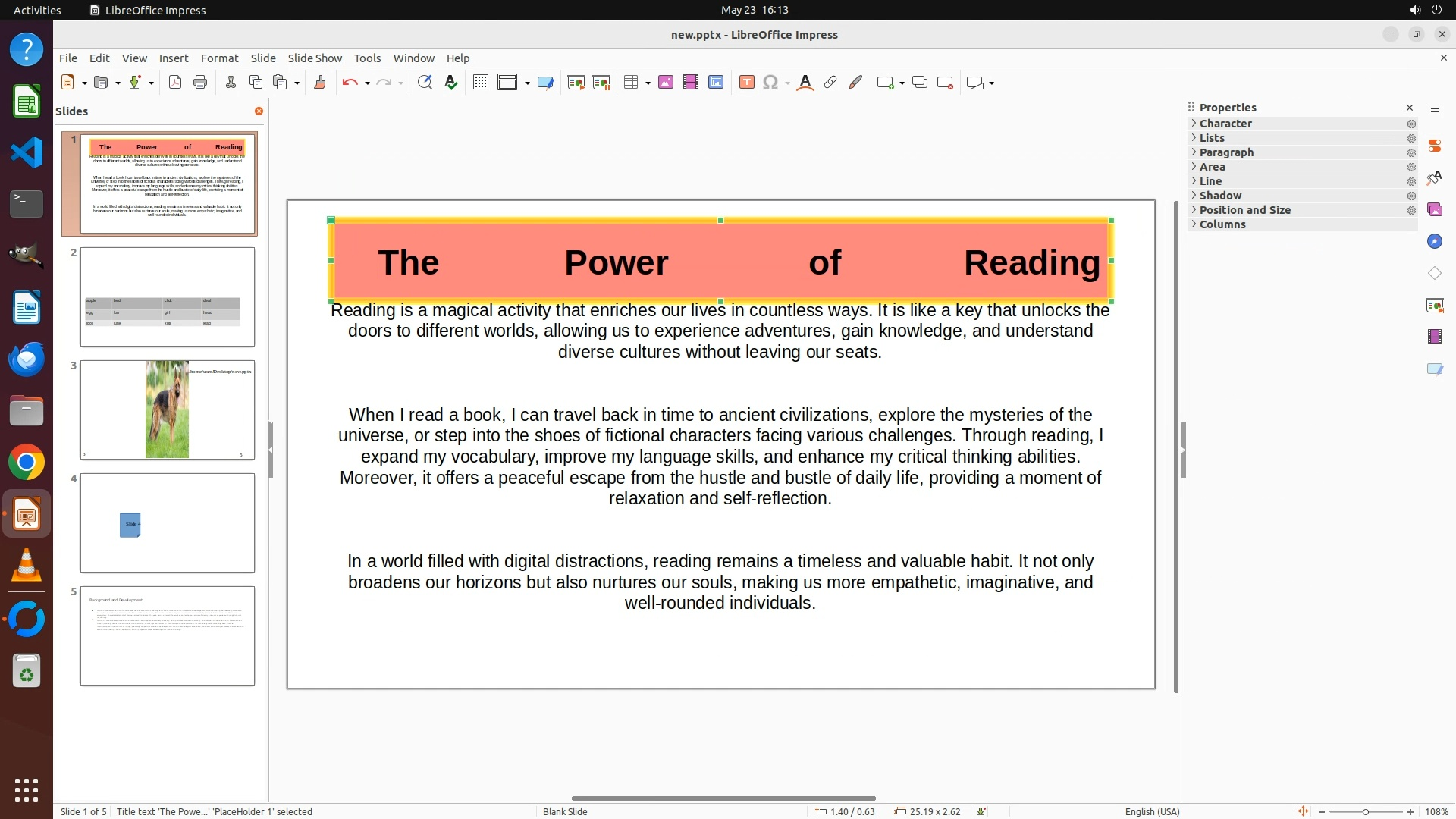
Task: Click Insert Chart icon
Action: point(716,83)
